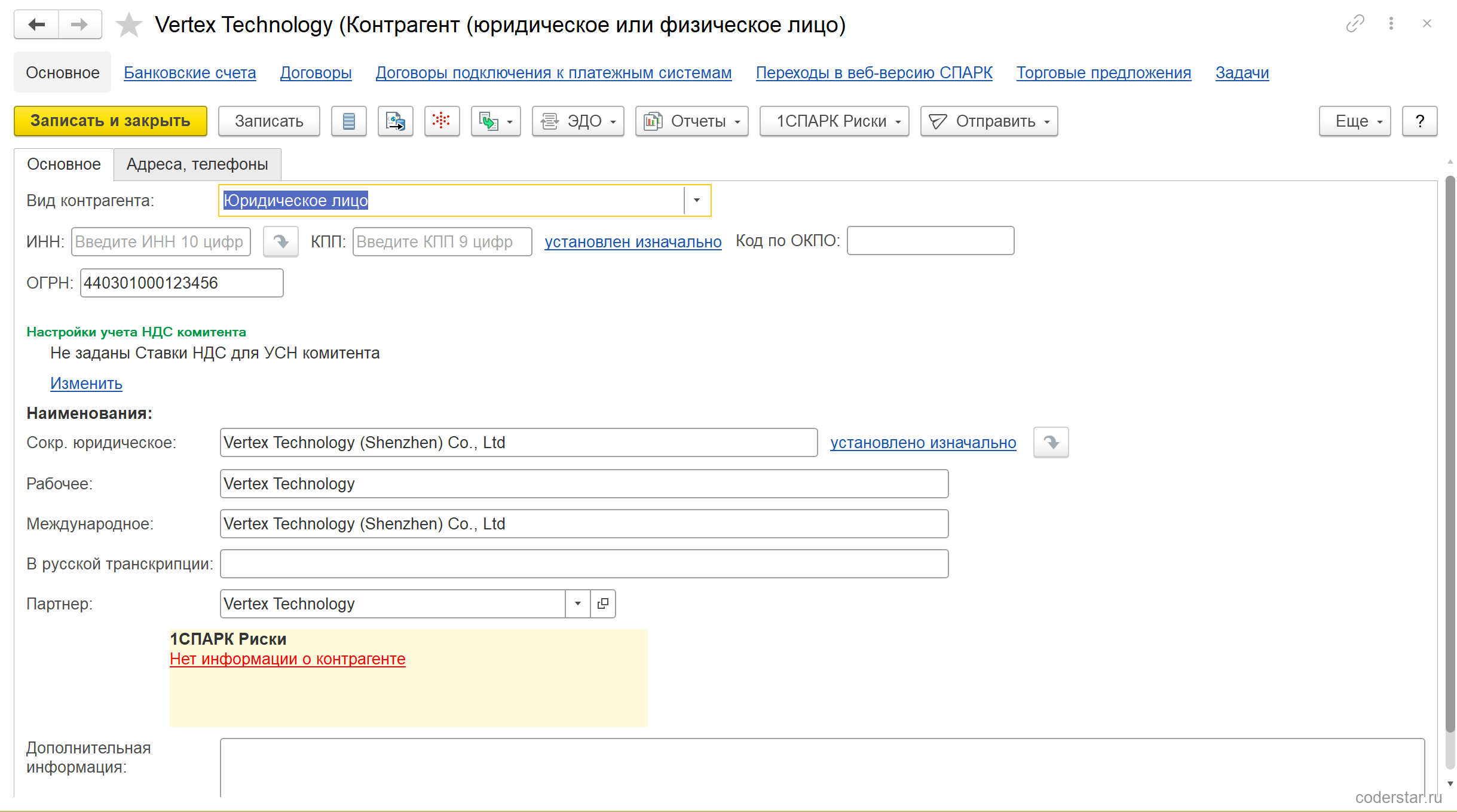Open the three-dot window options menu
Viewport: 1457px width, 812px height.
click(x=1391, y=24)
